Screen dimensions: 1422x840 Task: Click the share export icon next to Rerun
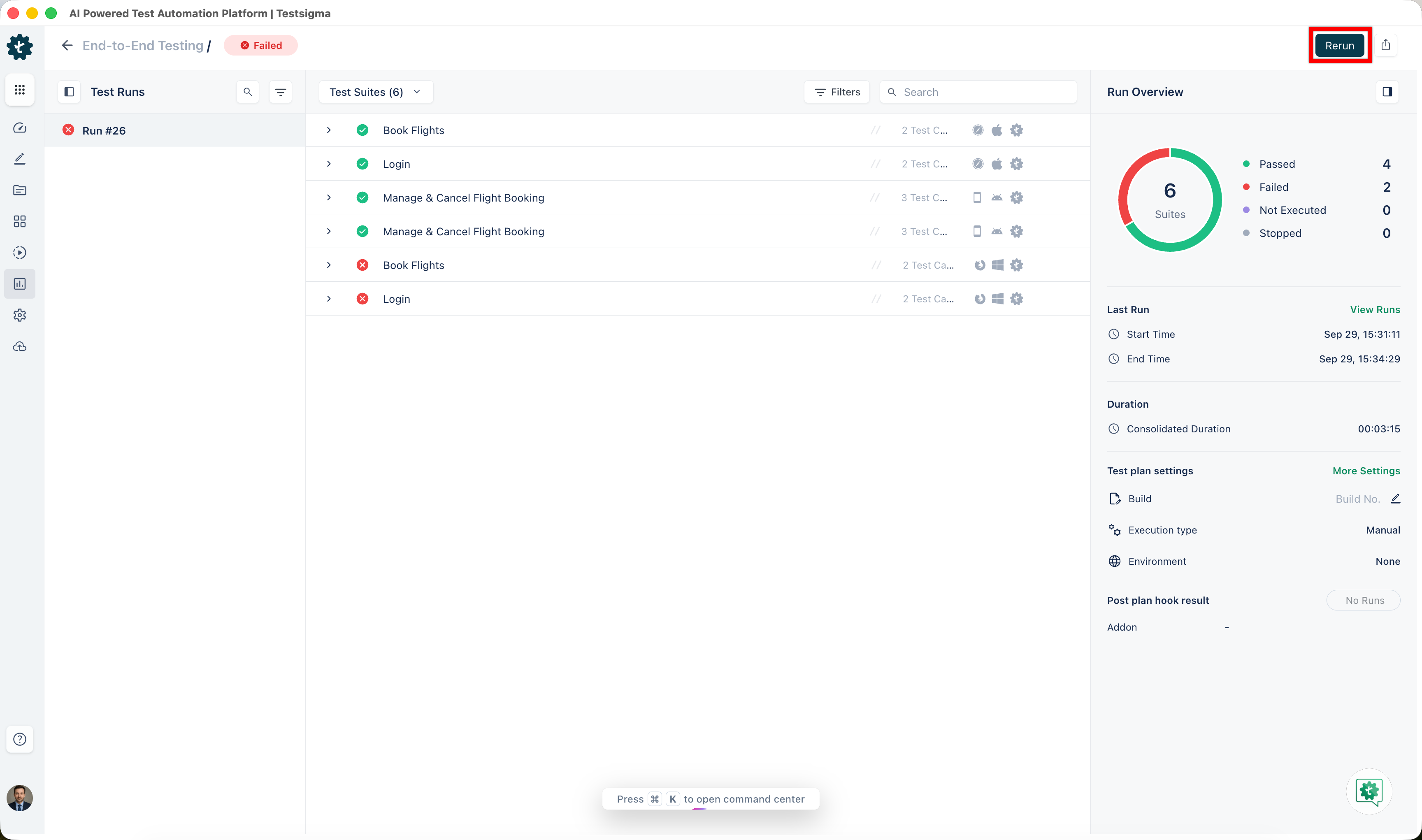pos(1386,45)
